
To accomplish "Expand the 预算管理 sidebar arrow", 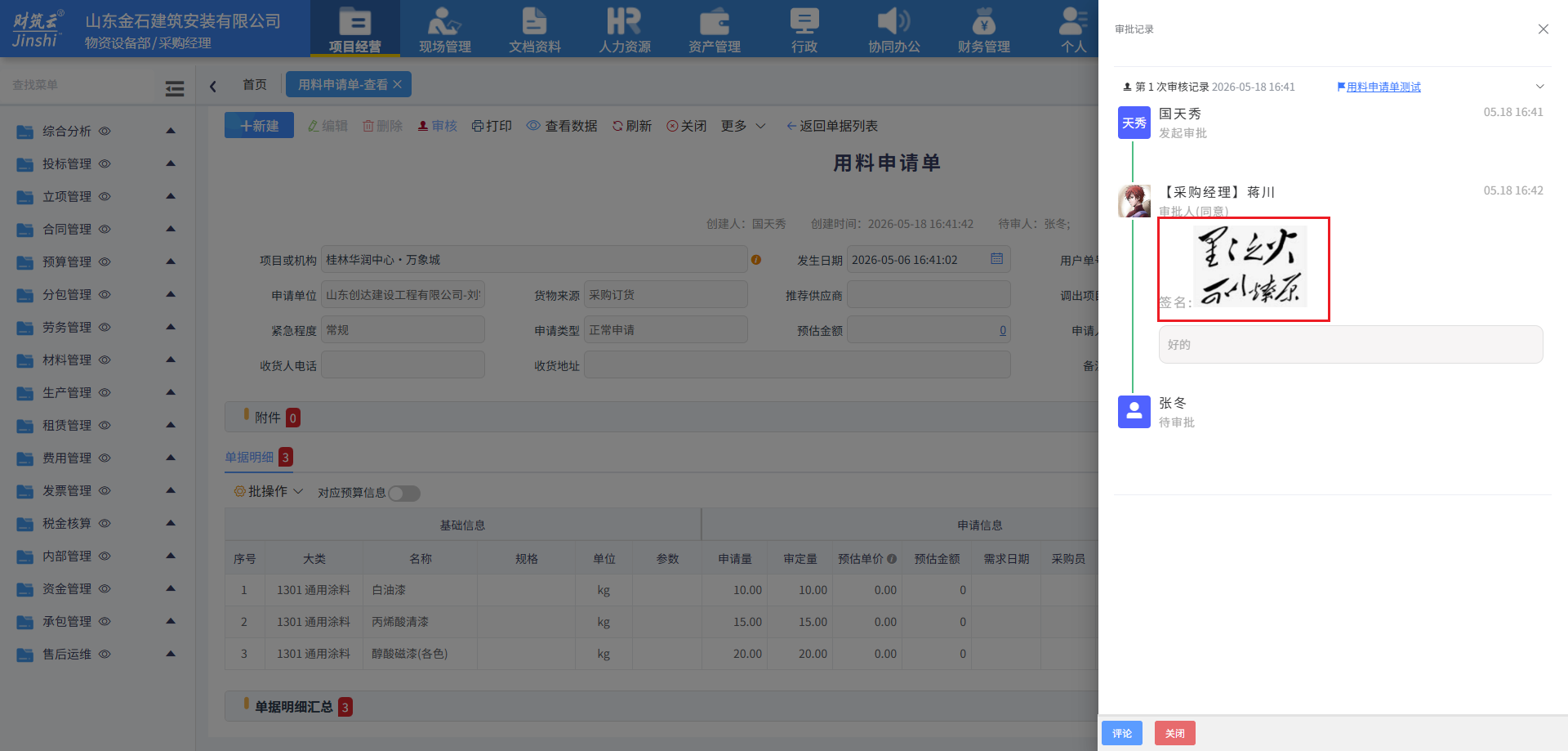I will coord(171,262).
